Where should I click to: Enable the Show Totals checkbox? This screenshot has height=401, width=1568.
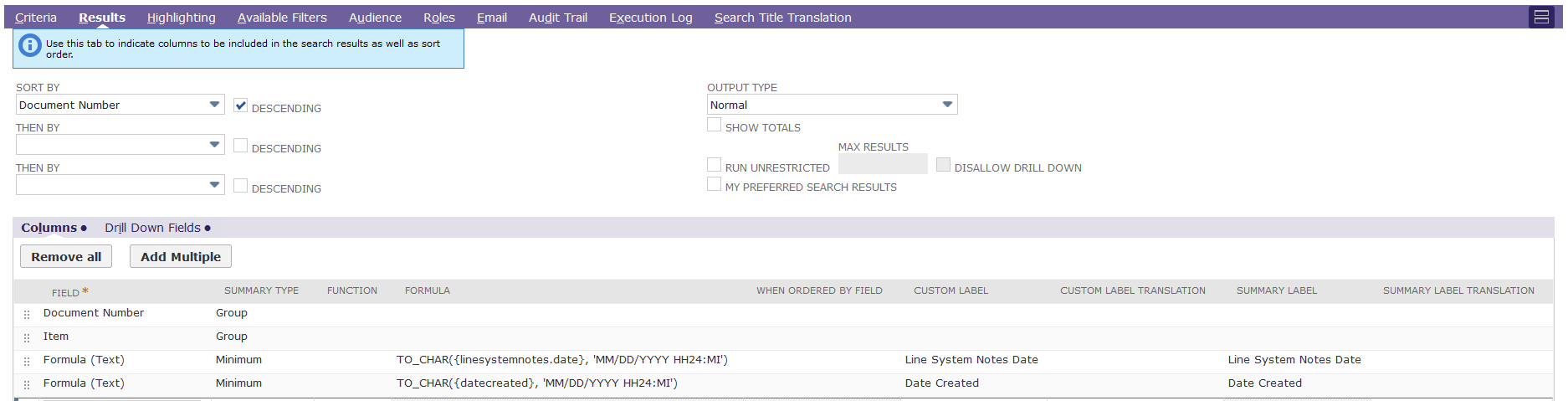pos(714,125)
